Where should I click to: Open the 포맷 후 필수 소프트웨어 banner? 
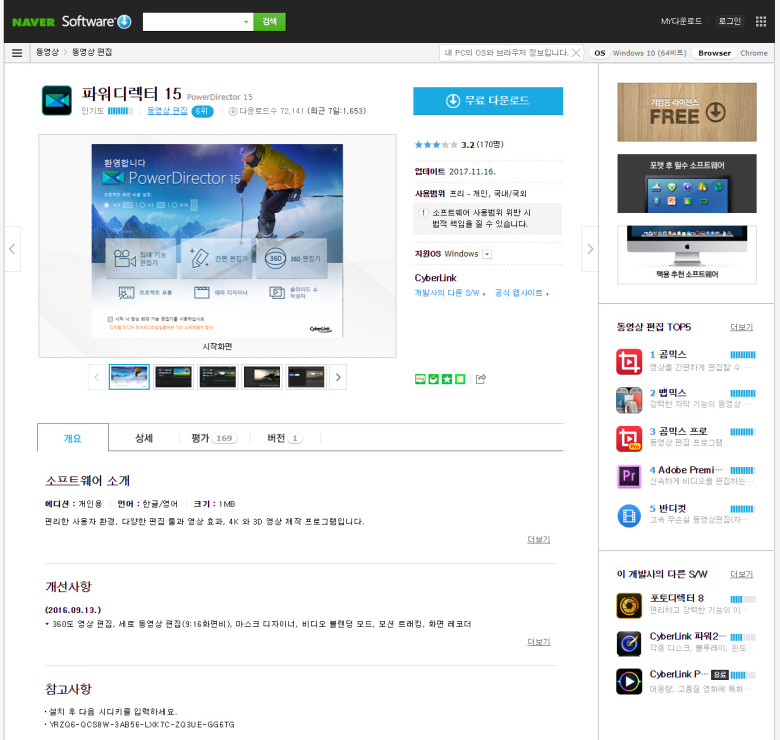(687, 184)
